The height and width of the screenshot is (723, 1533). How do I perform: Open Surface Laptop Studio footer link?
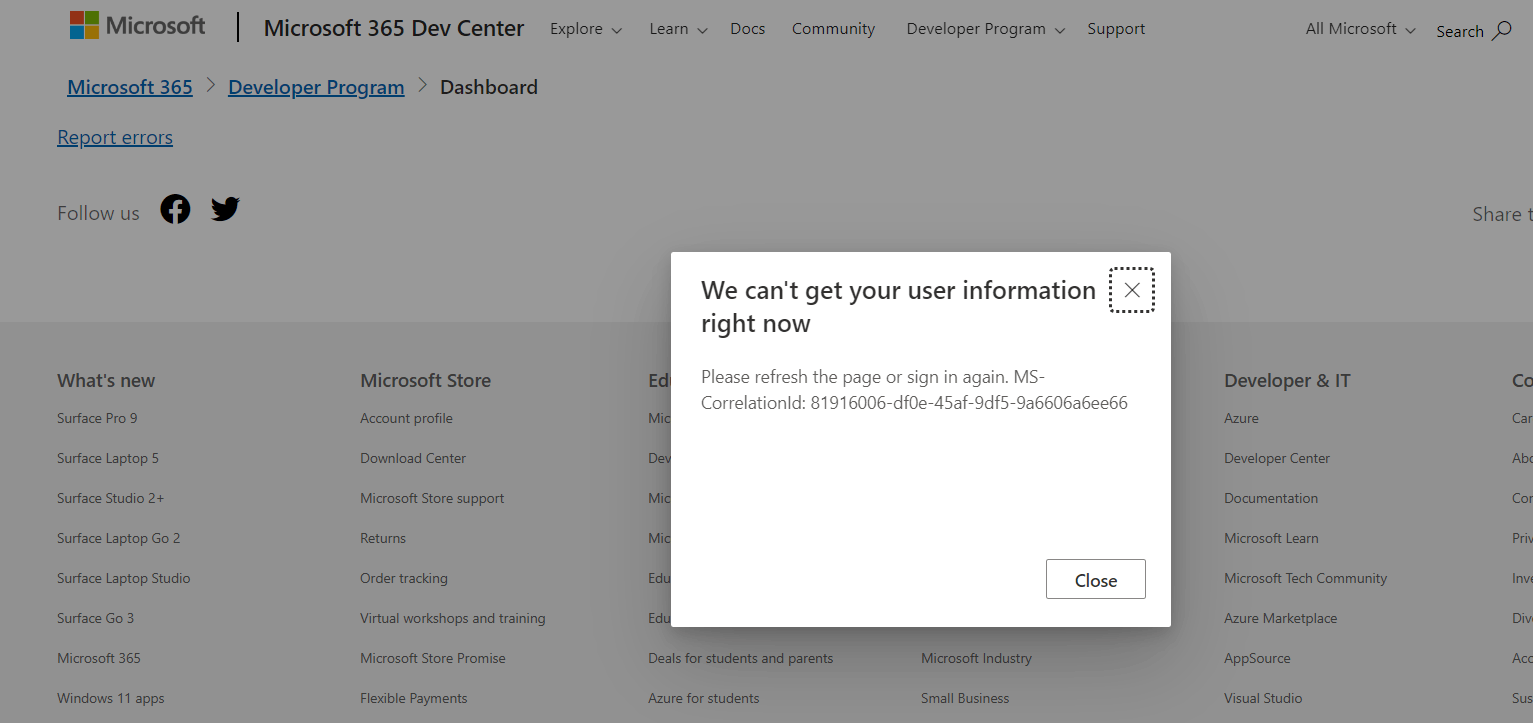124,578
